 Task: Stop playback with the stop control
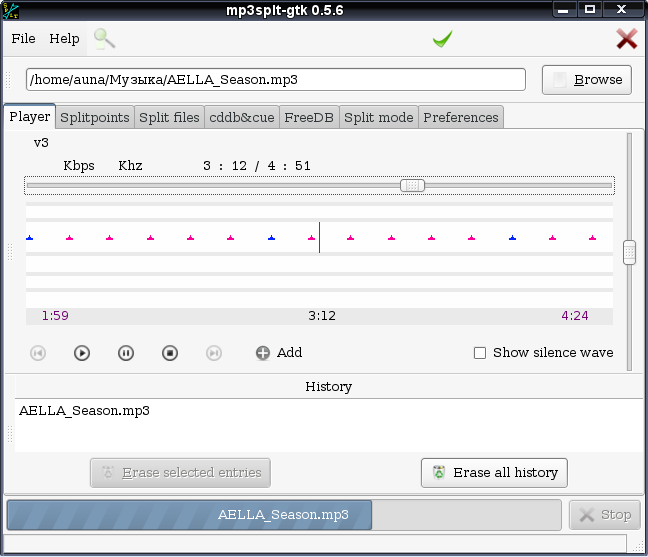pos(170,353)
